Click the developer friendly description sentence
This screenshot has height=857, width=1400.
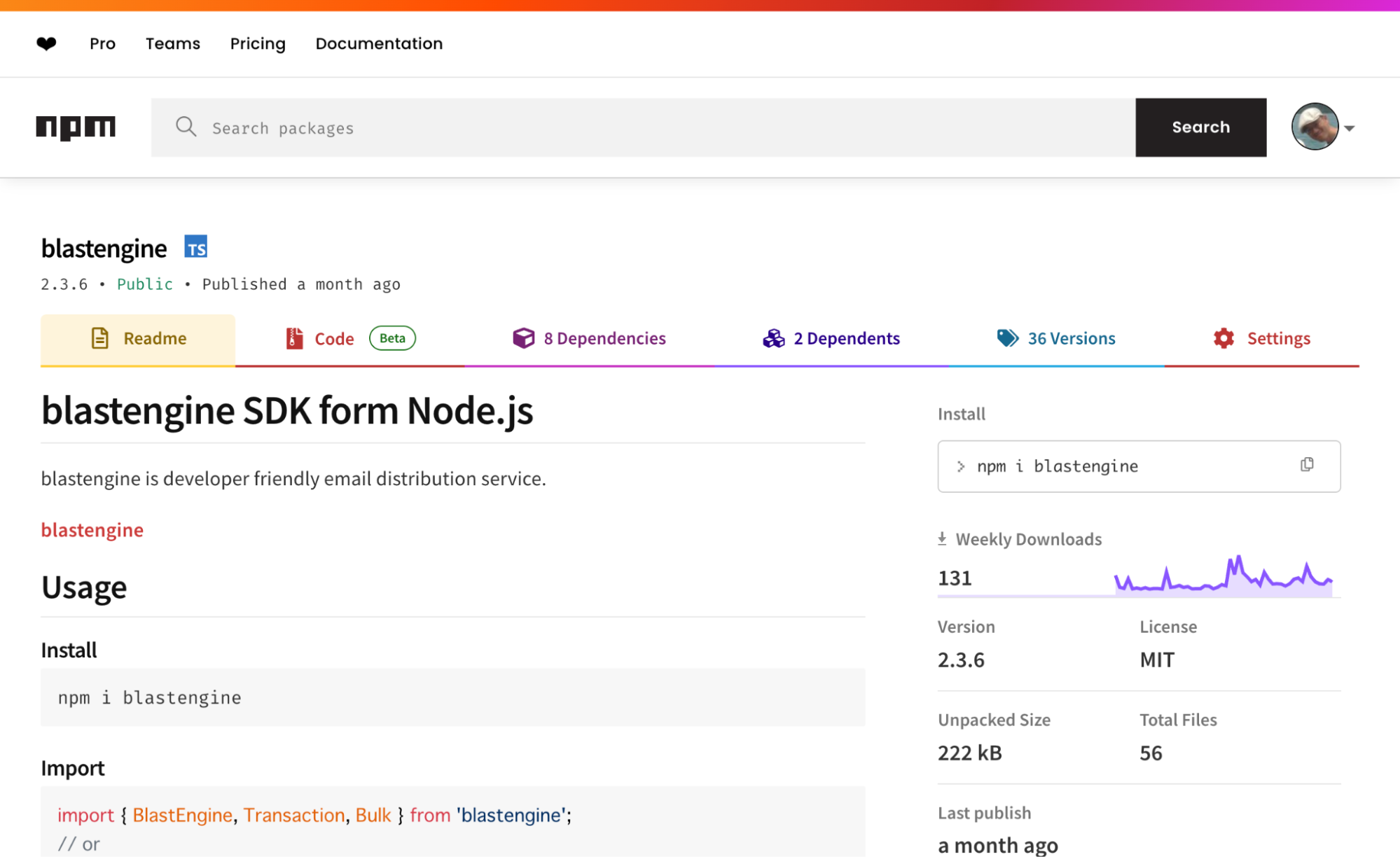coord(293,479)
